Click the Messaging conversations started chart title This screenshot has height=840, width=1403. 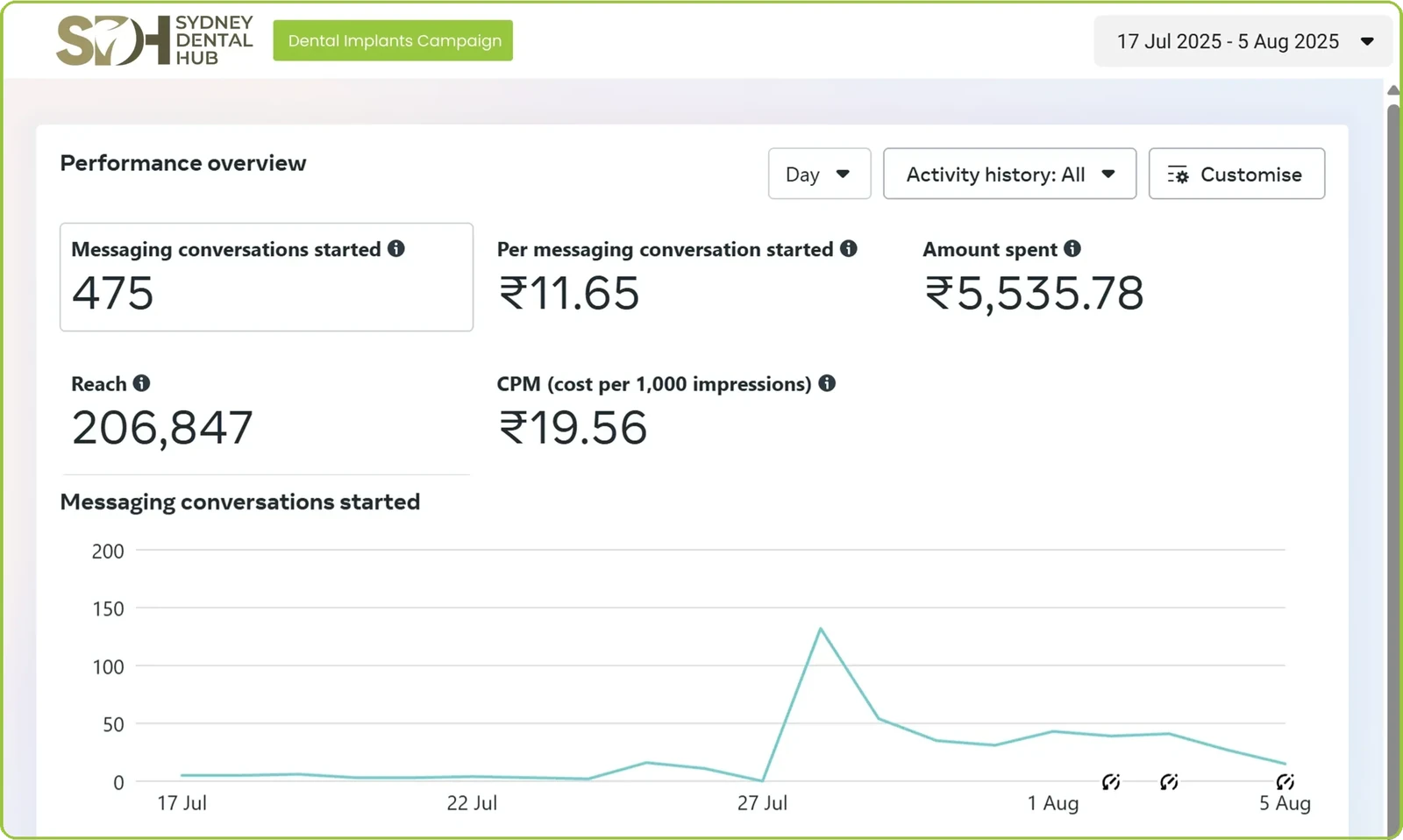pyautogui.click(x=240, y=502)
